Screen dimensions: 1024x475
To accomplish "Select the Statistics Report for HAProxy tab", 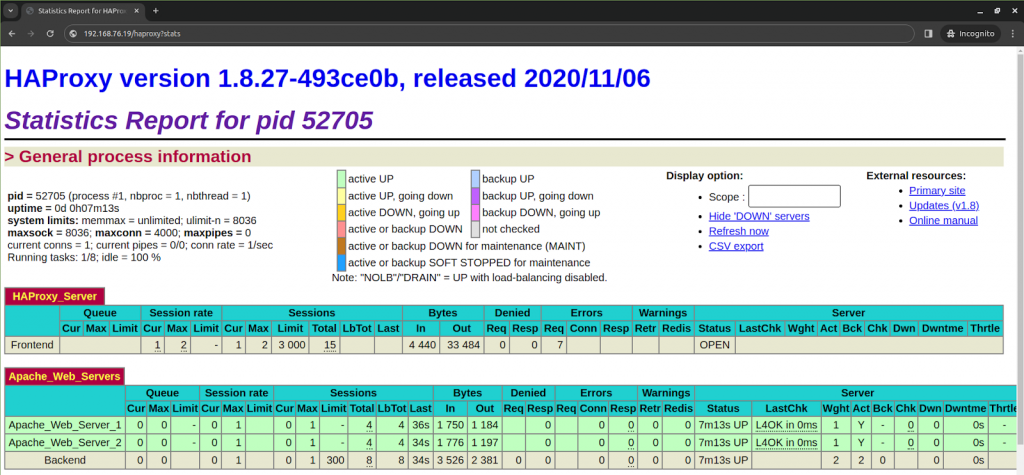I will (x=83, y=12).
